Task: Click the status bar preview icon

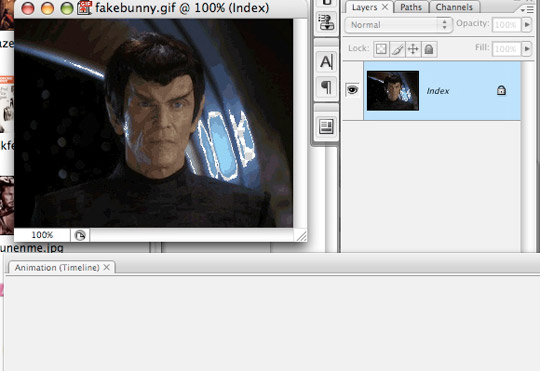Action: click(x=80, y=236)
